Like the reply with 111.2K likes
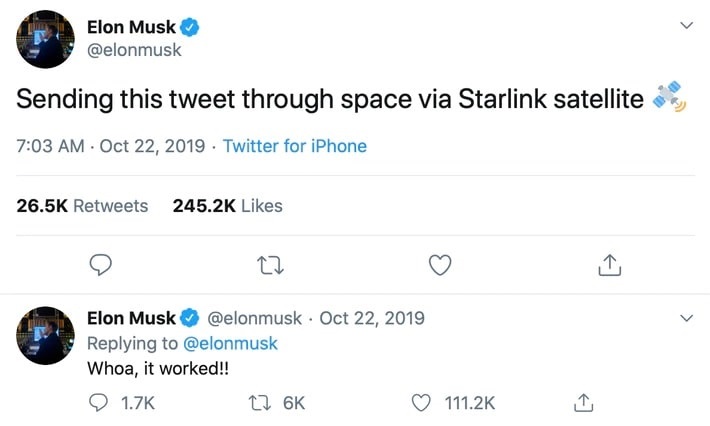 click(x=423, y=402)
